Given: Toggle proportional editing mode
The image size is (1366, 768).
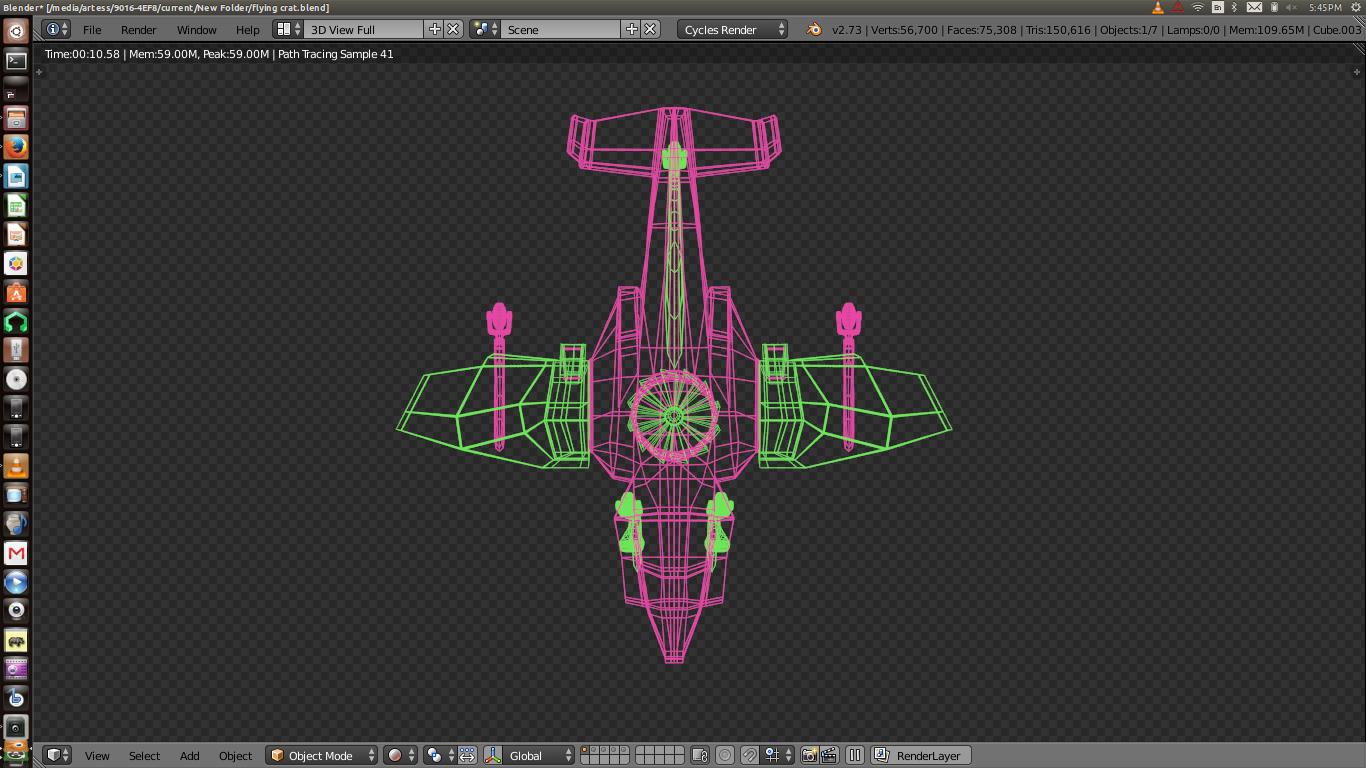Looking at the screenshot, I should pyautogui.click(x=725, y=756).
